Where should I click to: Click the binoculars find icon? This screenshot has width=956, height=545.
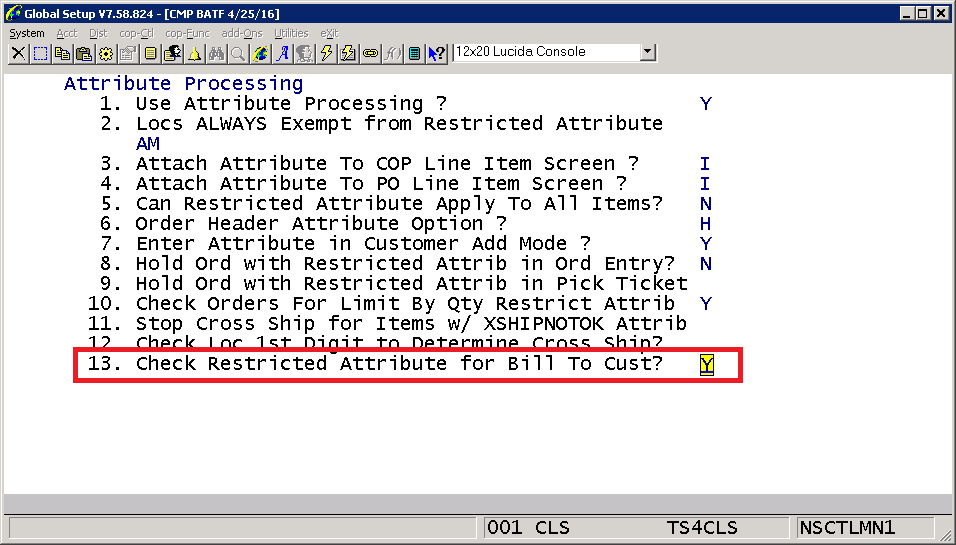[x=217, y=53]
